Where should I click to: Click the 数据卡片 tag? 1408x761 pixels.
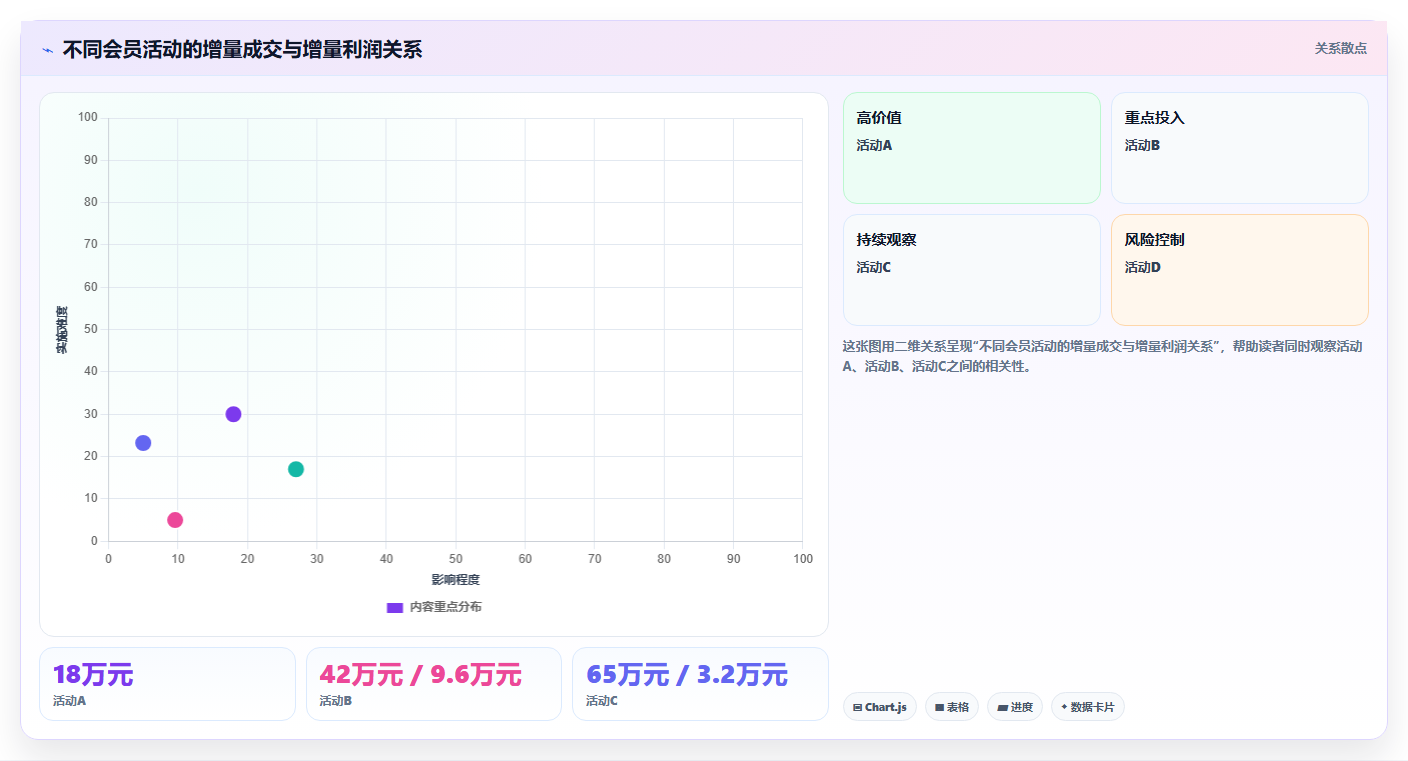[1088, 707]
